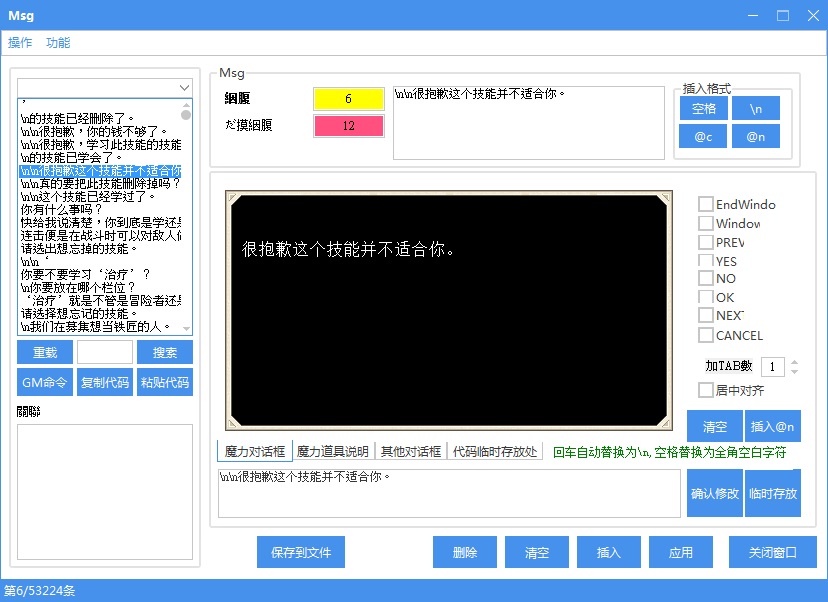
Task: Click the 关闭窗口 close window button
Action: pyautogui.click(x=773, y=552)
